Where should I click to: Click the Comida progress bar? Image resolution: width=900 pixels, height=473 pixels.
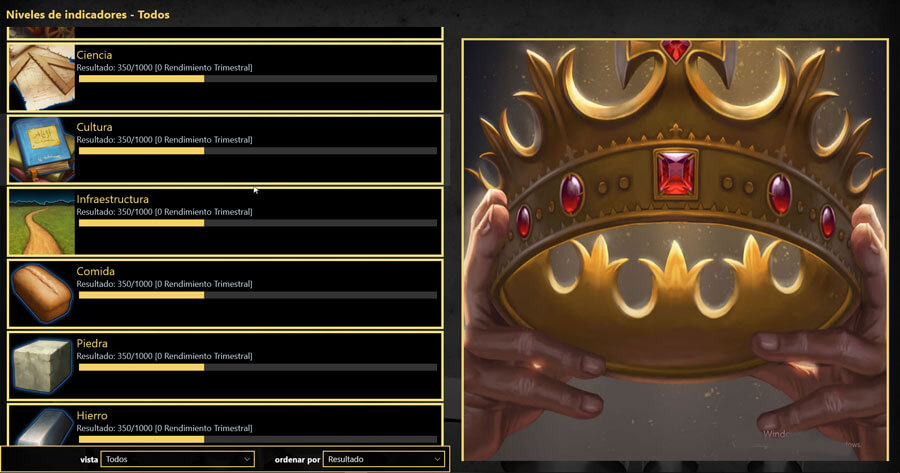click(x=258, y=295)
